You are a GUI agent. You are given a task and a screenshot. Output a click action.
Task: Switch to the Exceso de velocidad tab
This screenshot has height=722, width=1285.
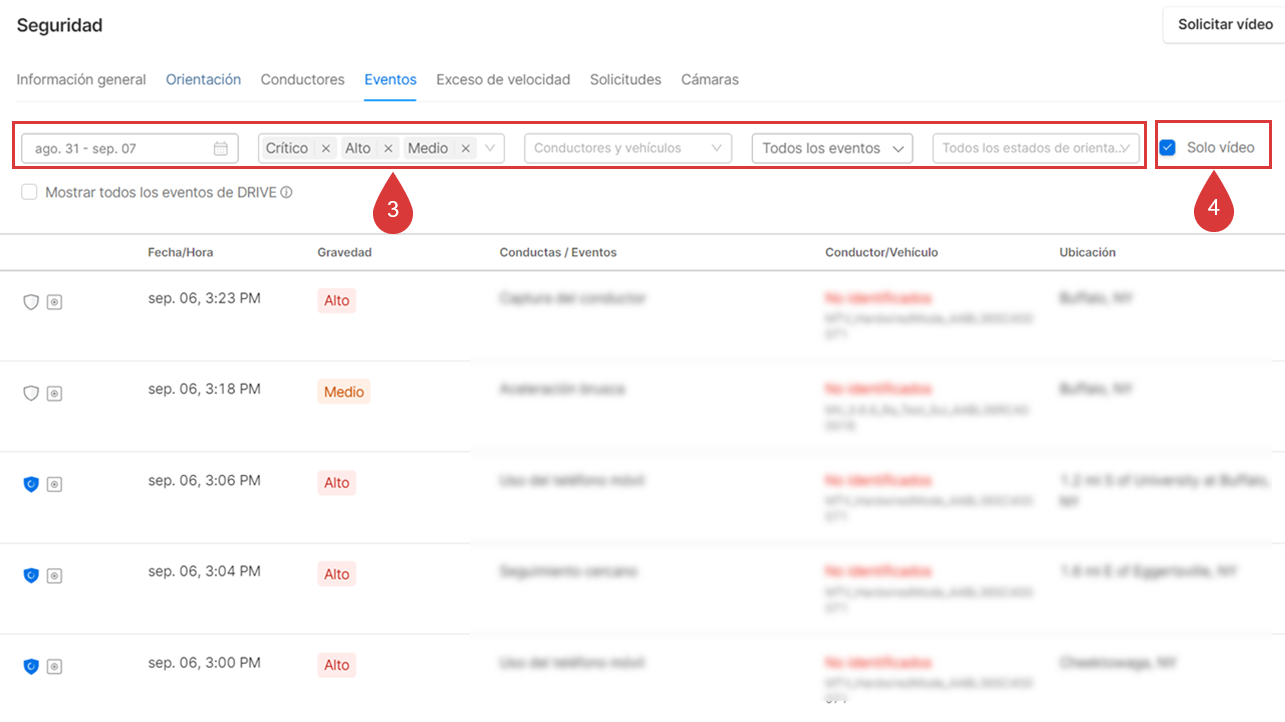[503, 80]
